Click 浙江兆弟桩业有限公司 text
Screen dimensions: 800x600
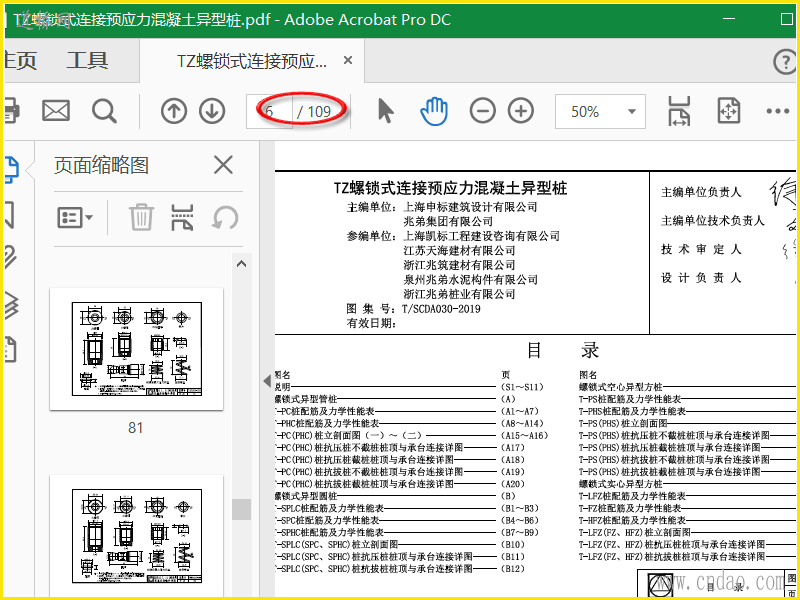(459, 294)
